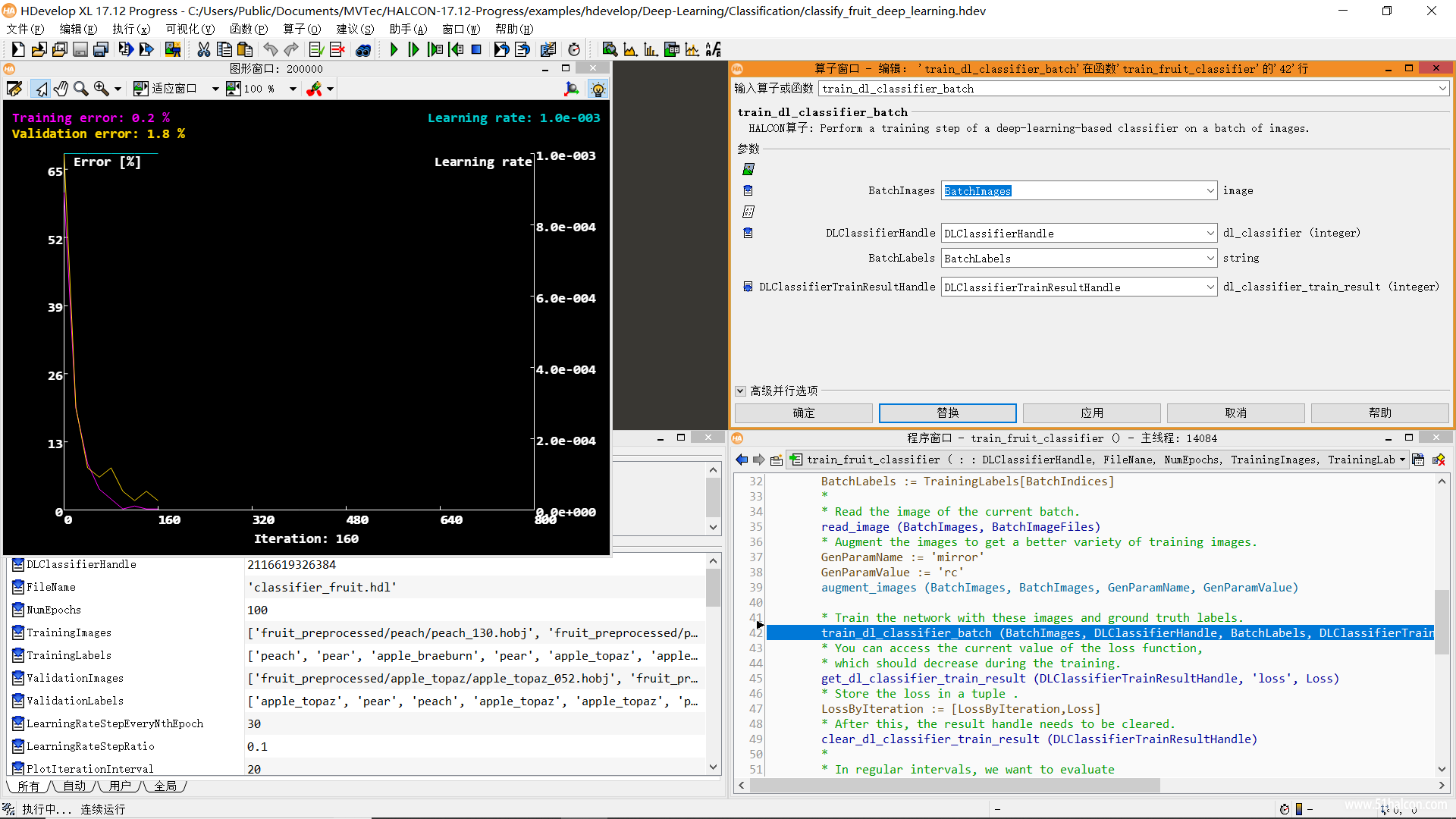
Task: Stop program execution with blue square
Action: click(476, 49)
